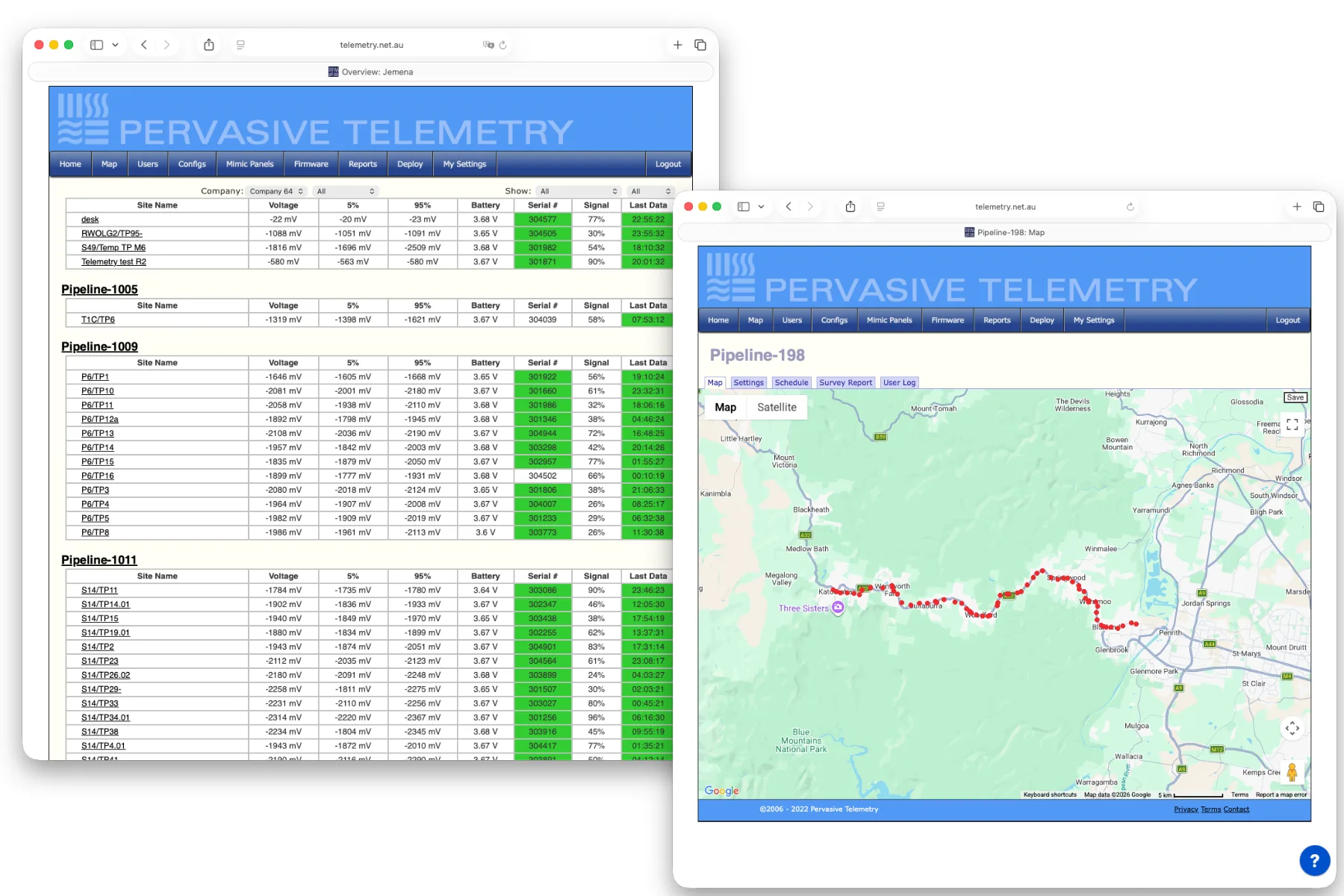Image resolution: width=1344 pixels, height=896 pixels.
Task: Toggle fullscreen view on the map
Action: 1292,424
